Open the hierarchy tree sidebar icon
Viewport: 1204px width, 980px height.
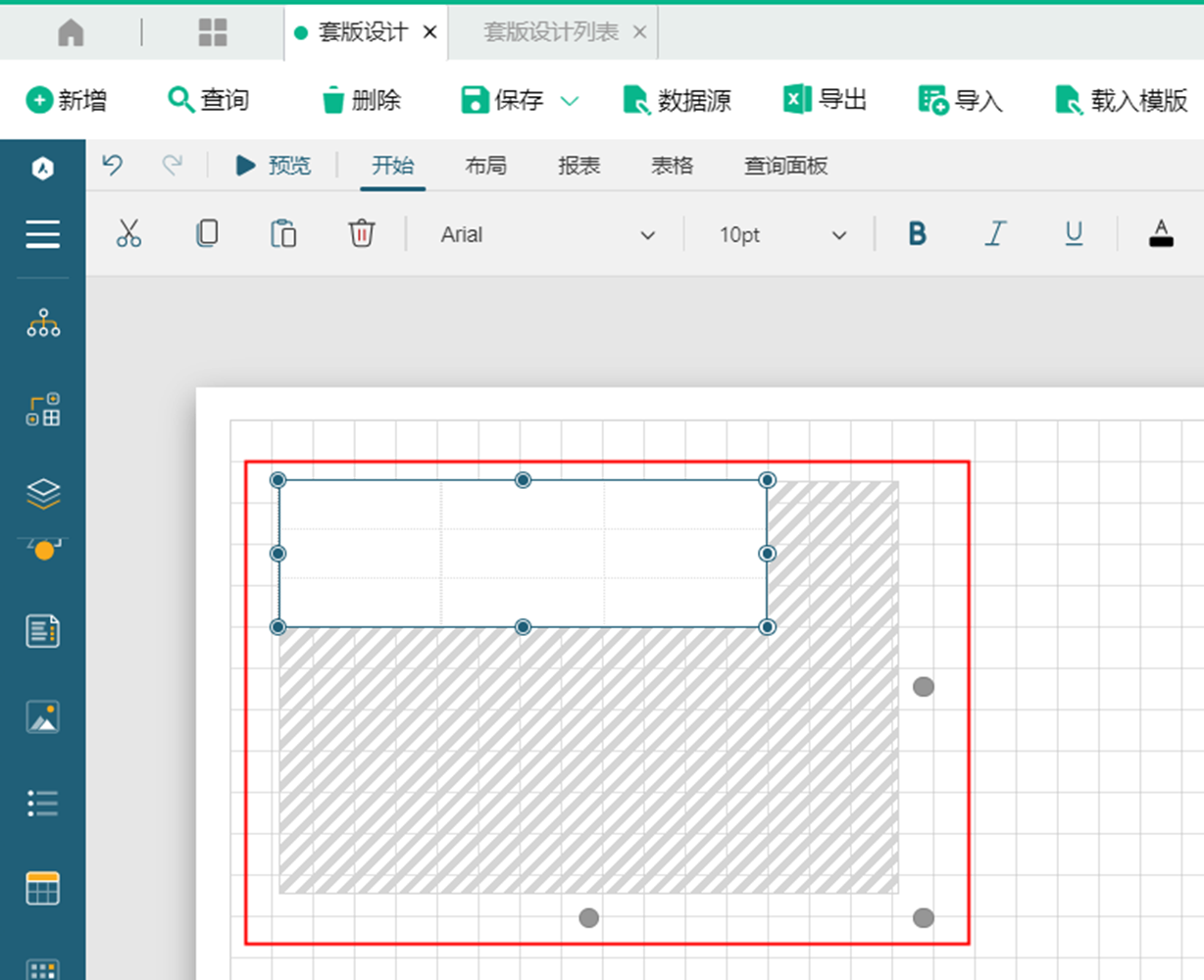pyautogui.click(x=43, y=322)
